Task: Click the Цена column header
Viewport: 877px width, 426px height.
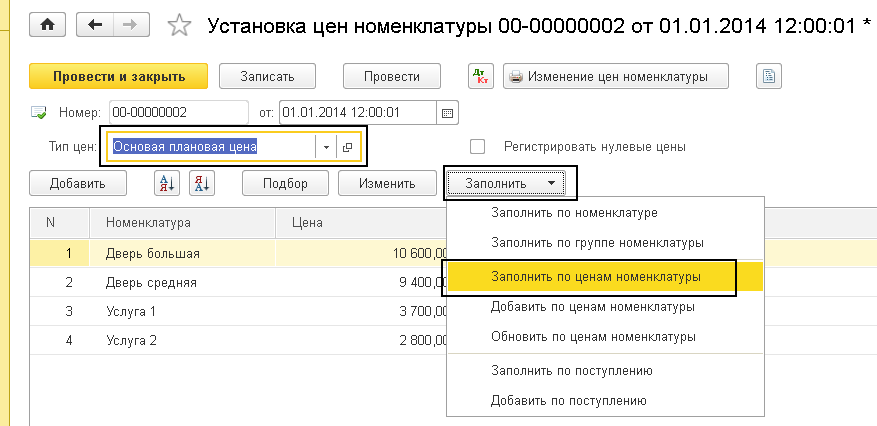Action: (362, 223)
